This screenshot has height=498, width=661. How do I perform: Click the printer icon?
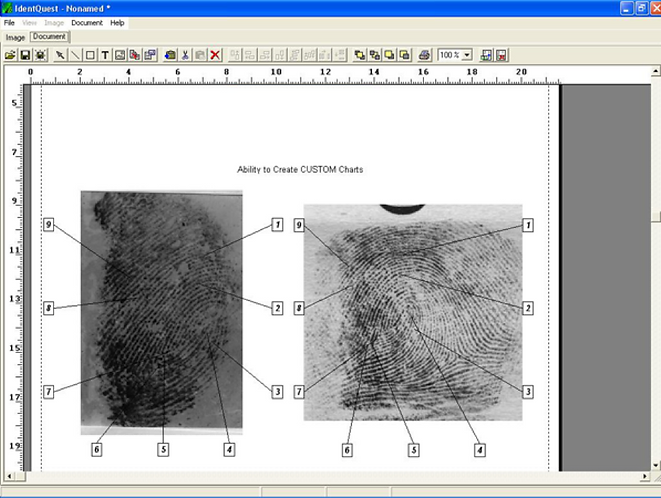[x=425, y=55]
